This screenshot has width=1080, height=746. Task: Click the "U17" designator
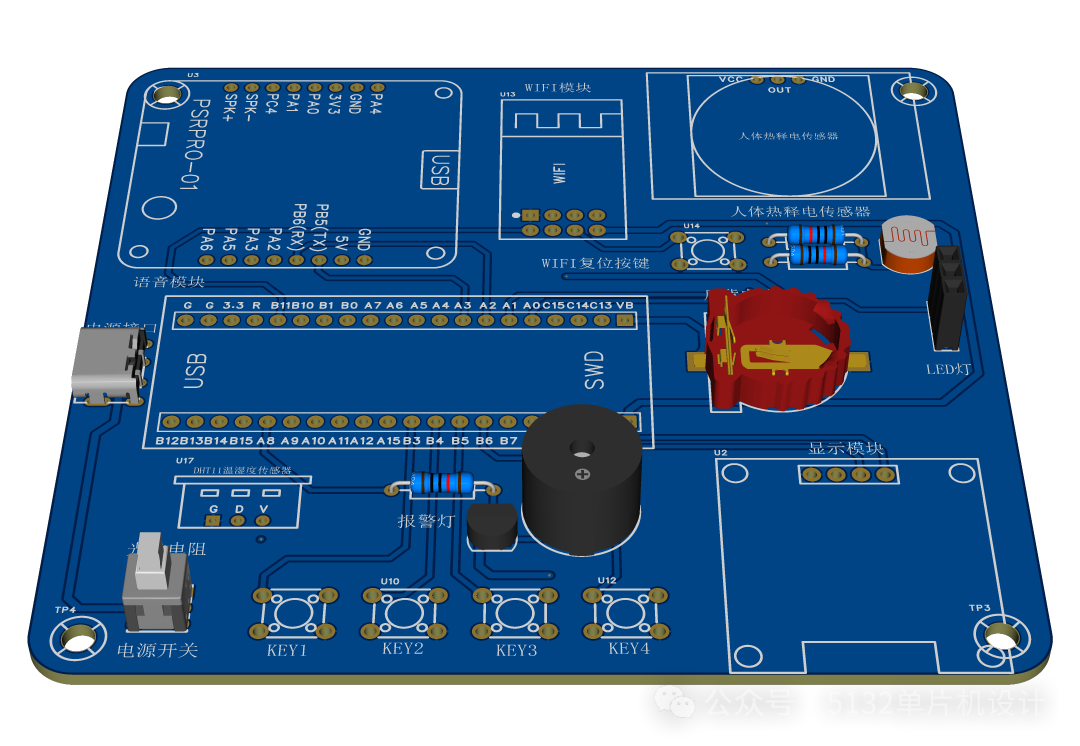tap(185, 460)
